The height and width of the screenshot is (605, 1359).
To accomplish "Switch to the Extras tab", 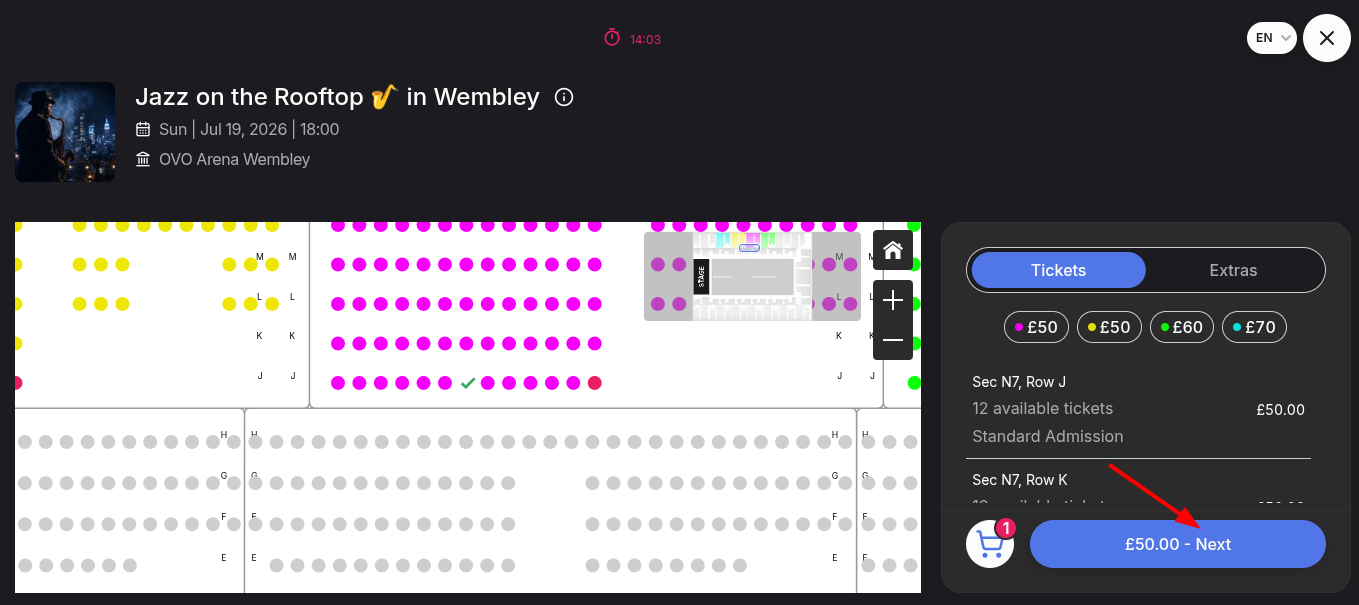I will [x=1233, y=270].
